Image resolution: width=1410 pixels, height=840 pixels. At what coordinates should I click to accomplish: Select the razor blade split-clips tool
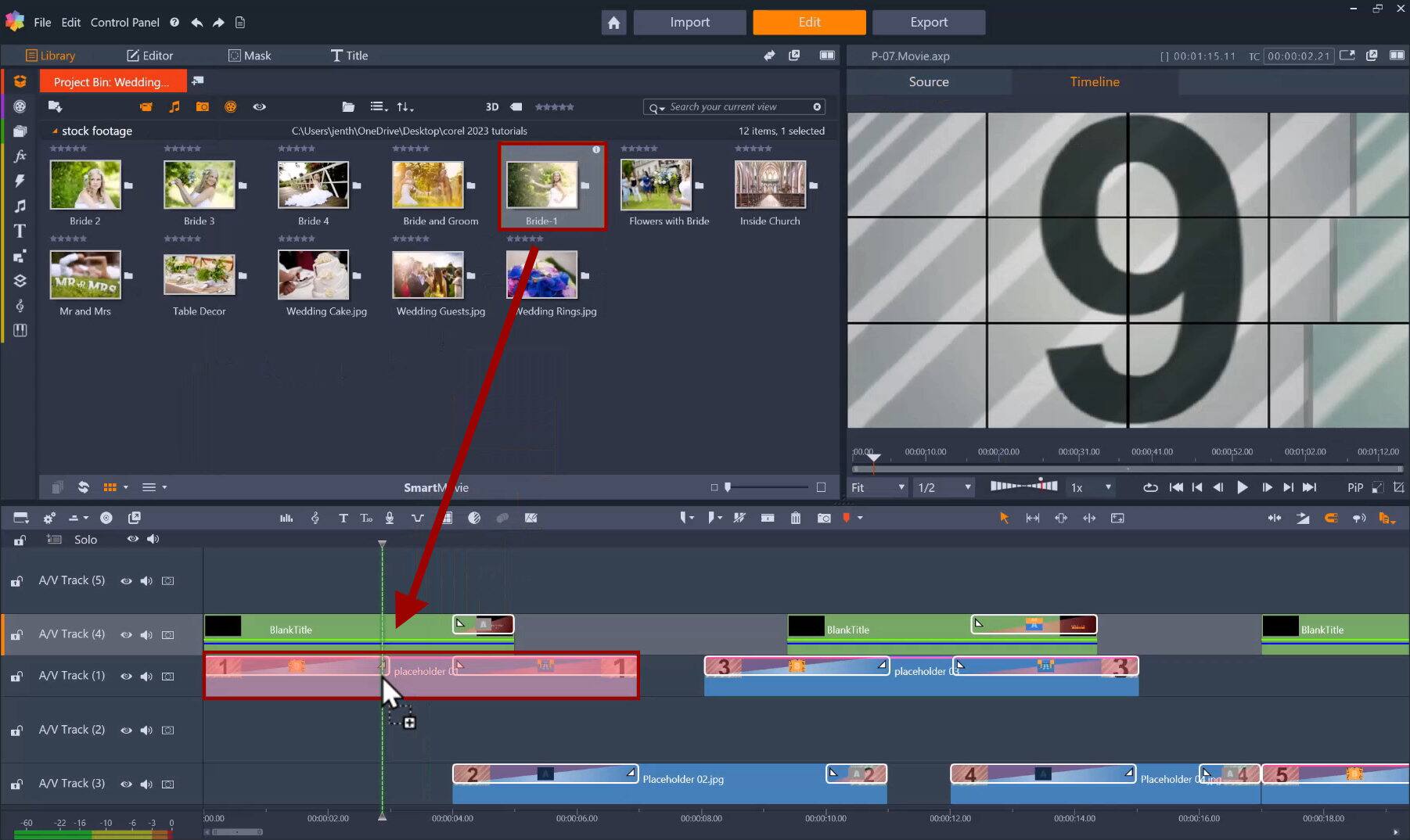pyautogui.click(x=739, y=518)
